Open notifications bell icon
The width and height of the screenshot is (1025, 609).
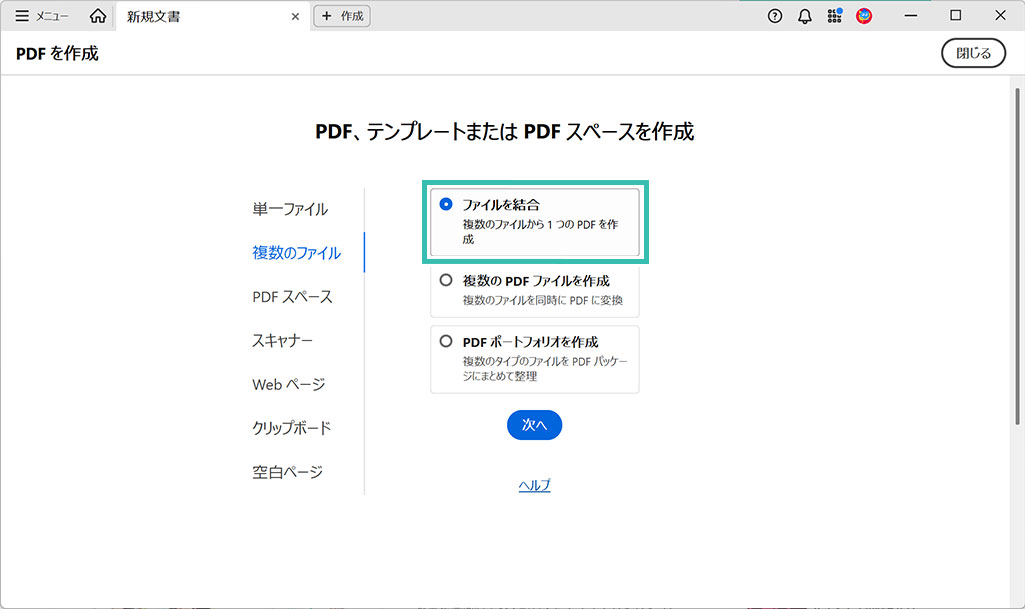(x=805, y=16)
